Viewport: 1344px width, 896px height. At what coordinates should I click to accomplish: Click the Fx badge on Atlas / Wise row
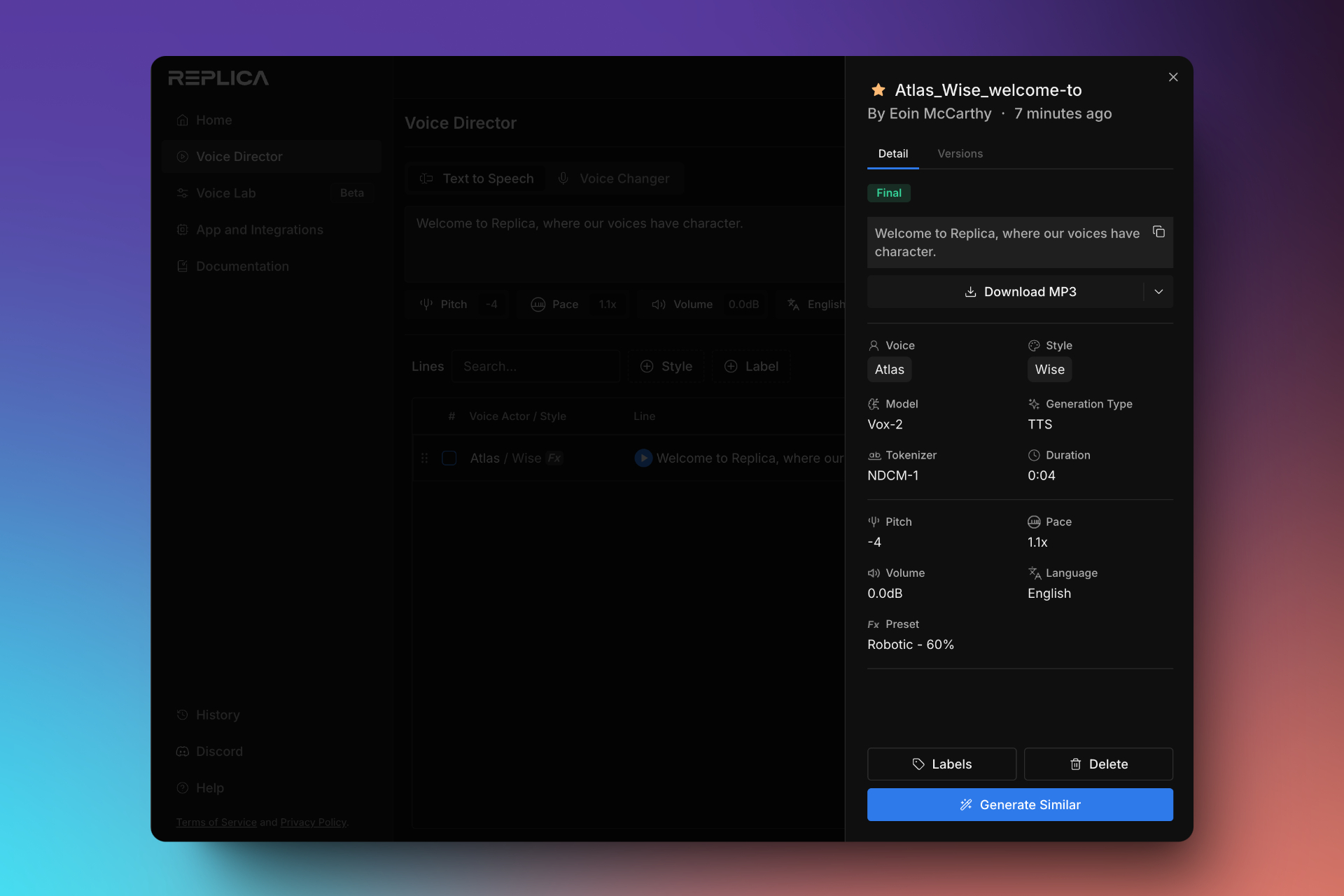(x=554, y=458)
